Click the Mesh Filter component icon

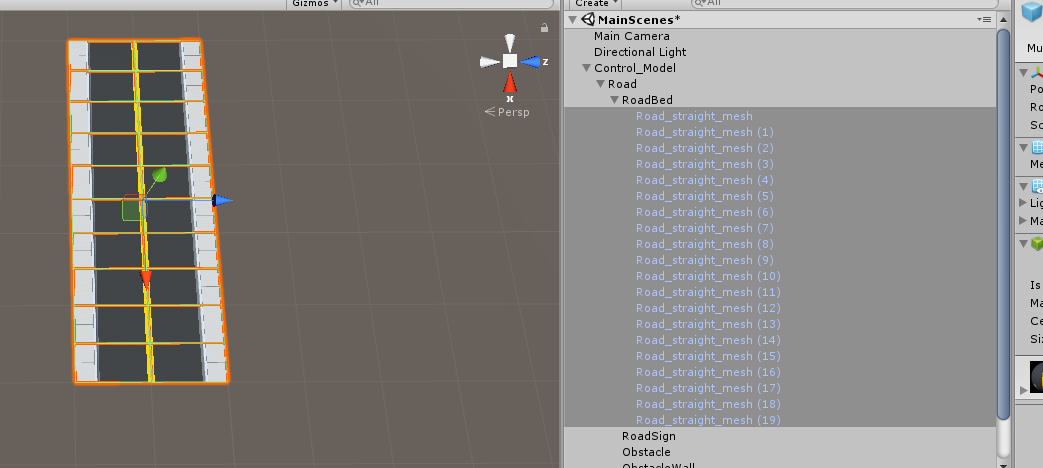pos(1036,148)
